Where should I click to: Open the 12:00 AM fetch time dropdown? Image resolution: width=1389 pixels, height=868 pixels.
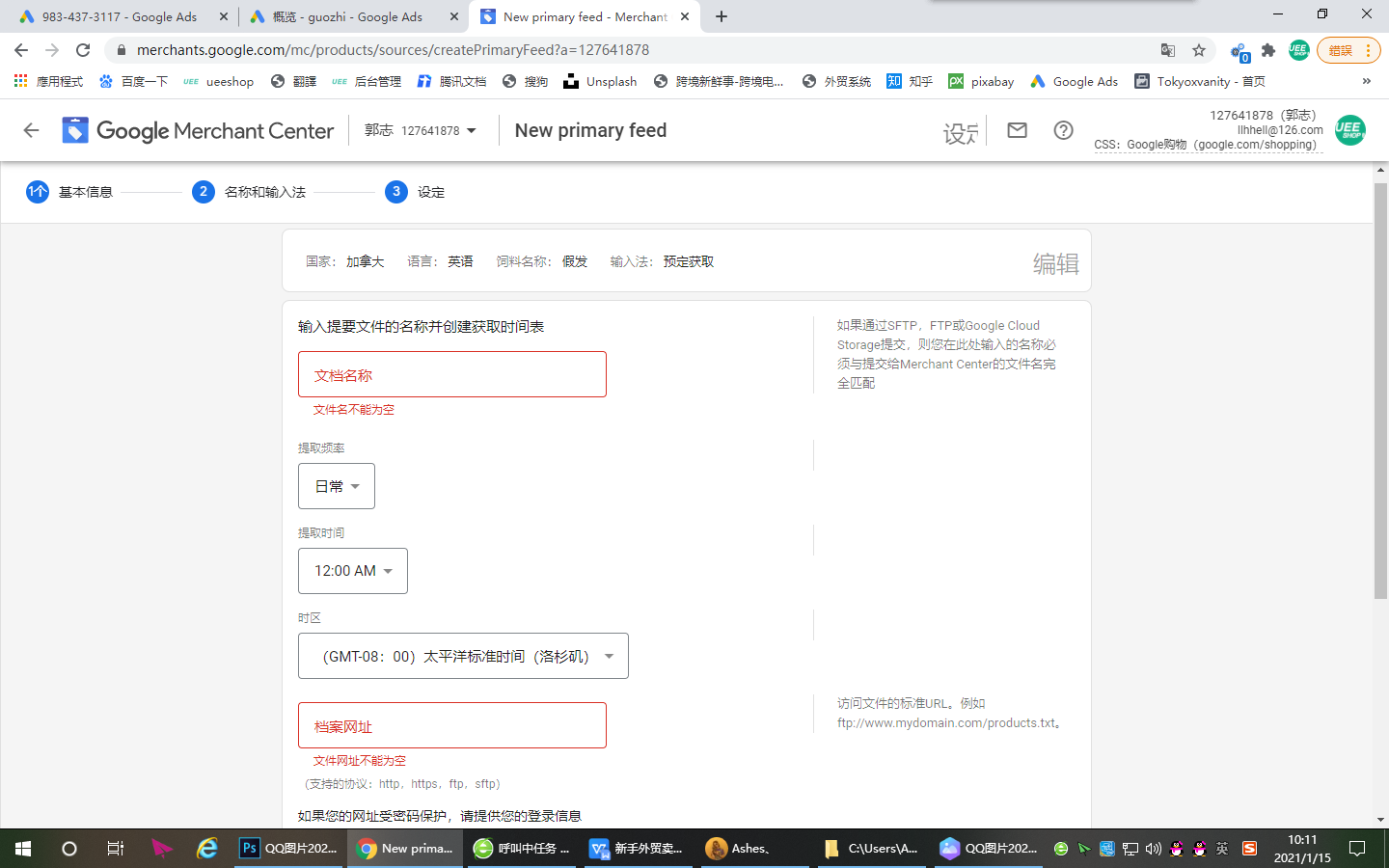(x=353, y=571)
